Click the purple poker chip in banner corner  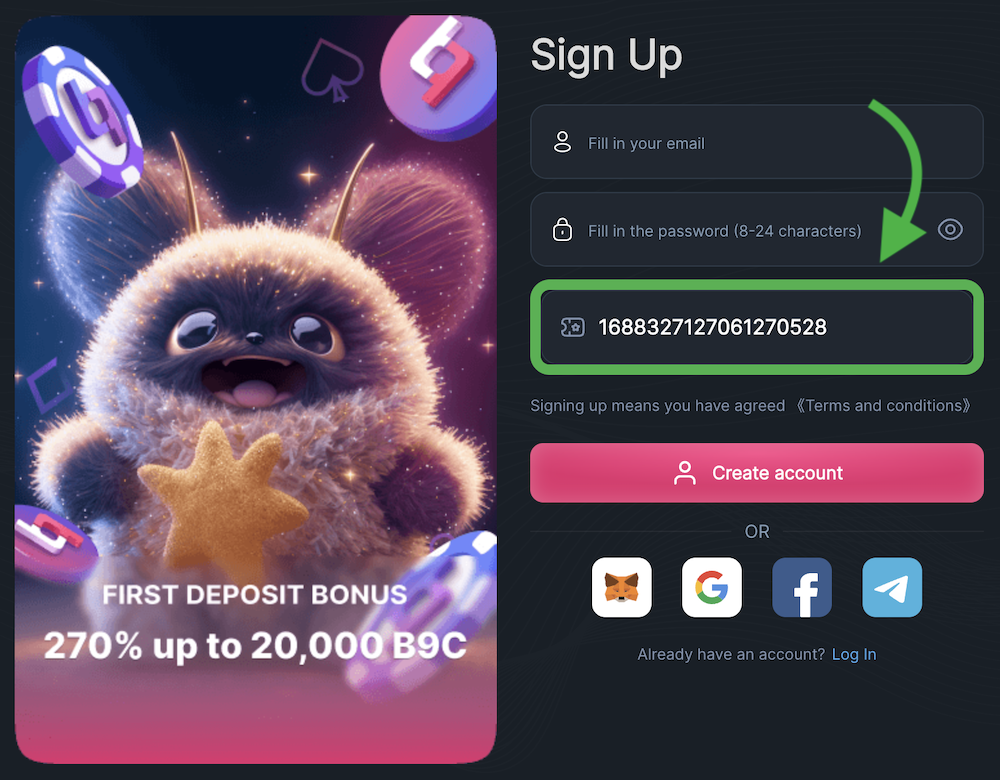(x=83, y=121)
